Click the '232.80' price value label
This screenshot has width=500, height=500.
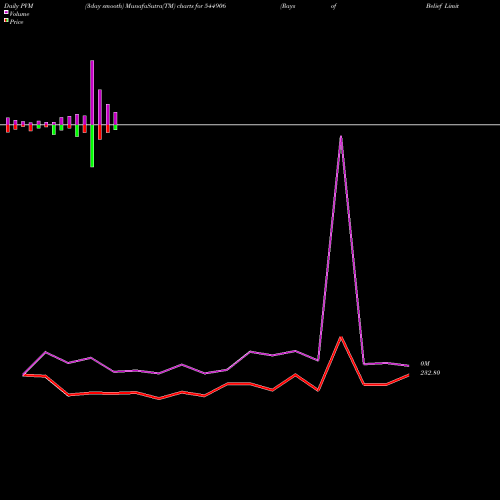click(x=430, y=373)
